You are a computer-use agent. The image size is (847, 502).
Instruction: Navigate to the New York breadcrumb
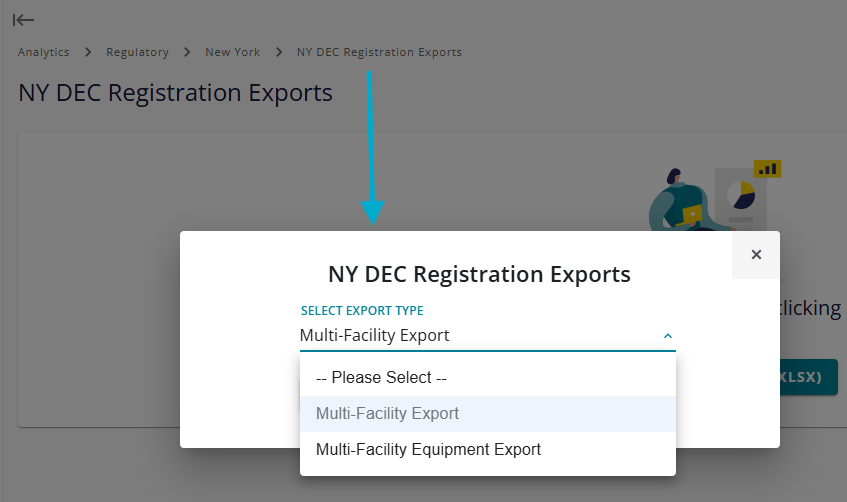coord(232,52)
